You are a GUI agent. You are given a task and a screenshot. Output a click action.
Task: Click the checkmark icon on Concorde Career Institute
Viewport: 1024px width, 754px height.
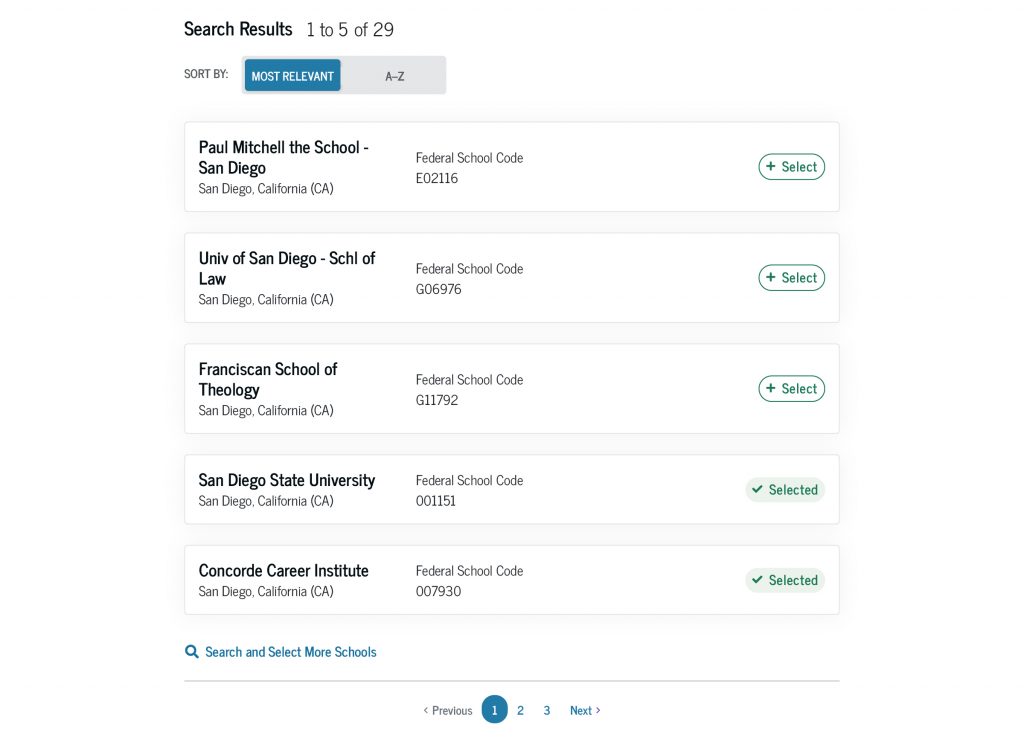click(x=757, y=580)
